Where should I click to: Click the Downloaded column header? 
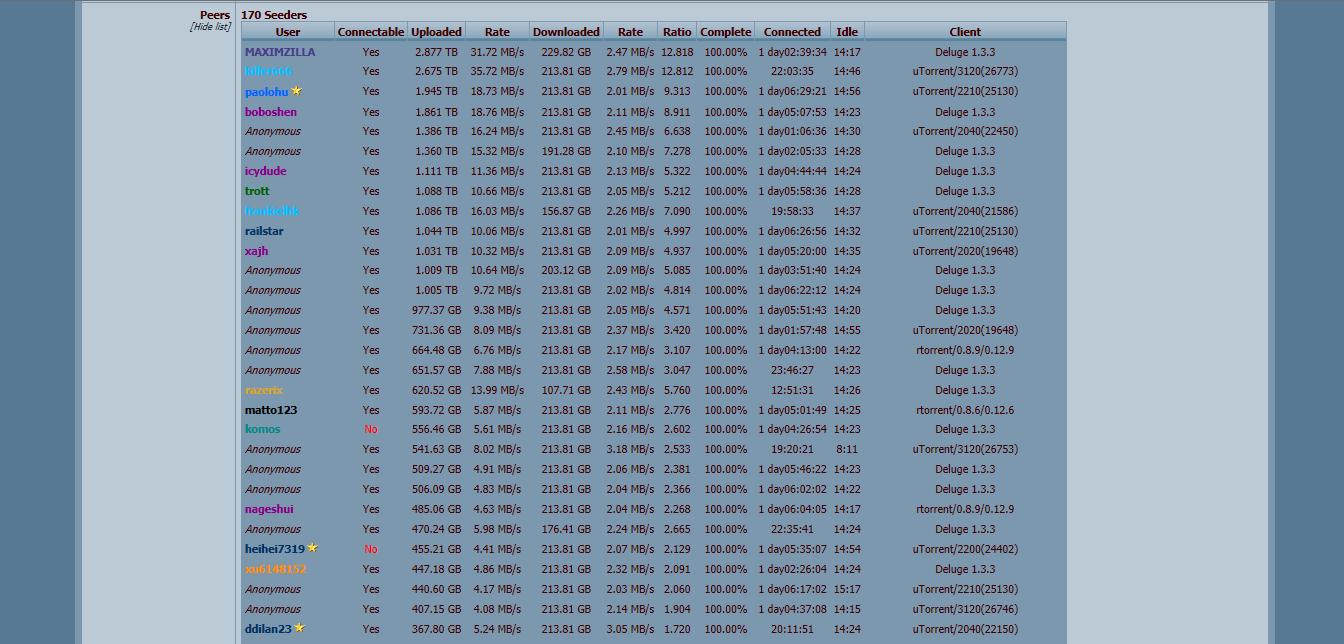(566, 32)
